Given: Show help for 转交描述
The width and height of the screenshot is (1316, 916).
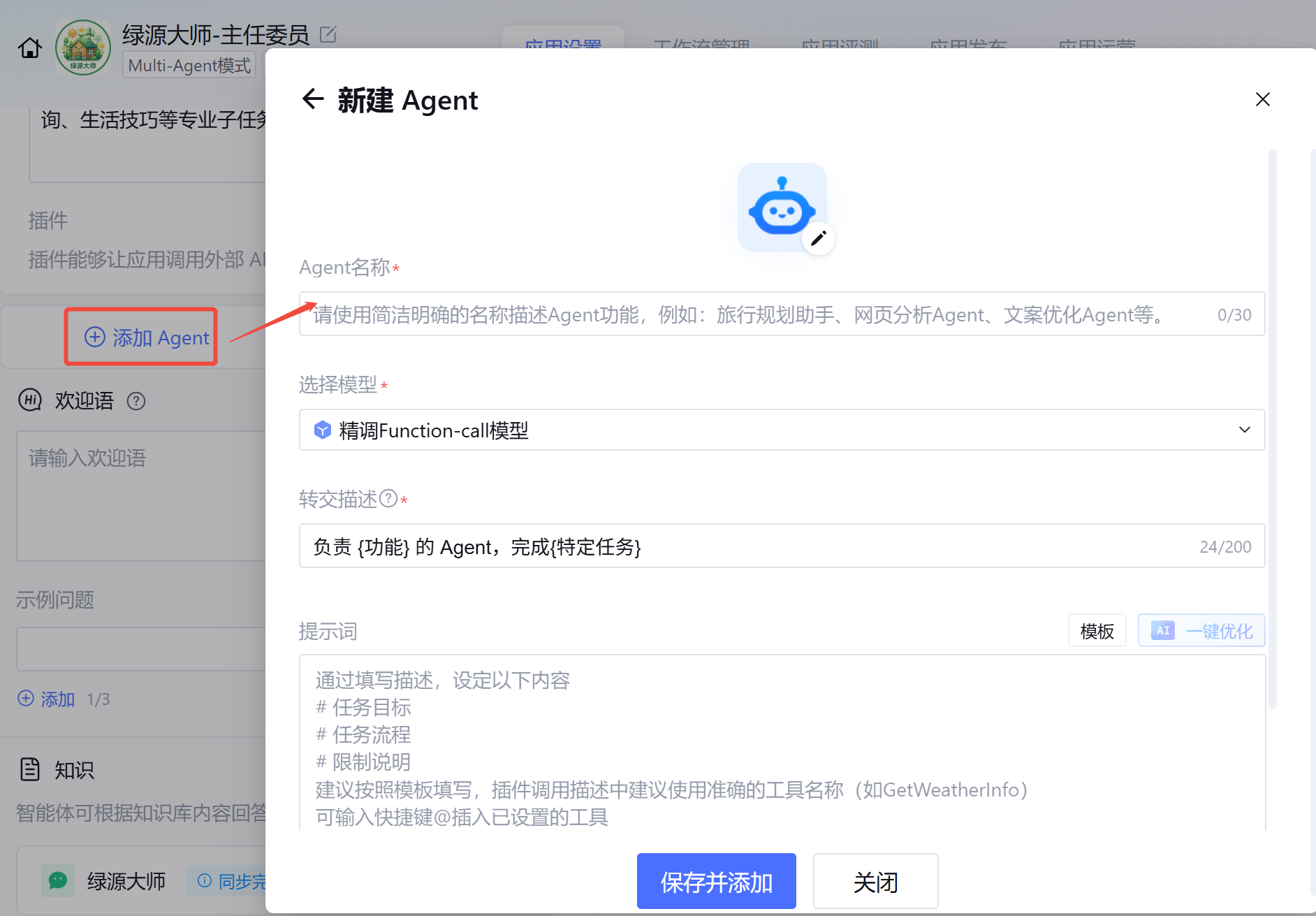Looking at the screenshot, I should [x=388, y=498].
